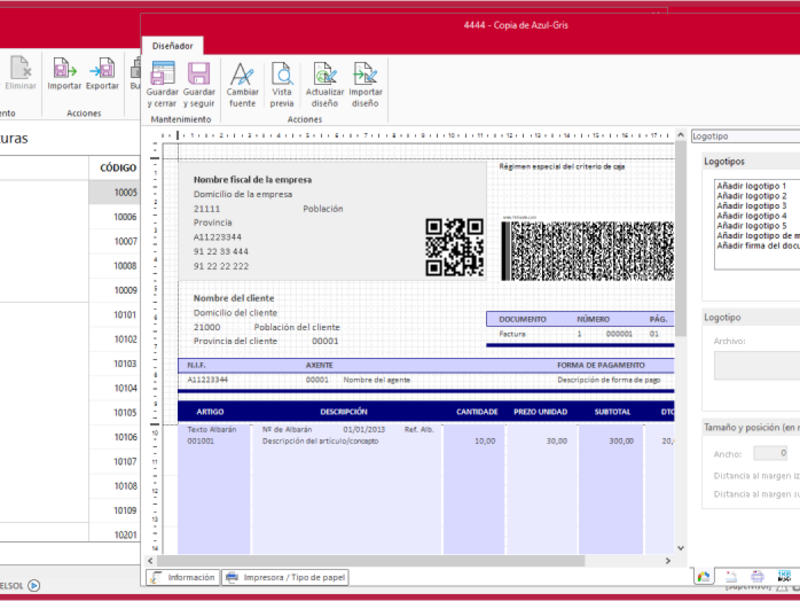Click the Importar diseño icon
This screenshot has height=601, width=800.
pos(365,75)
